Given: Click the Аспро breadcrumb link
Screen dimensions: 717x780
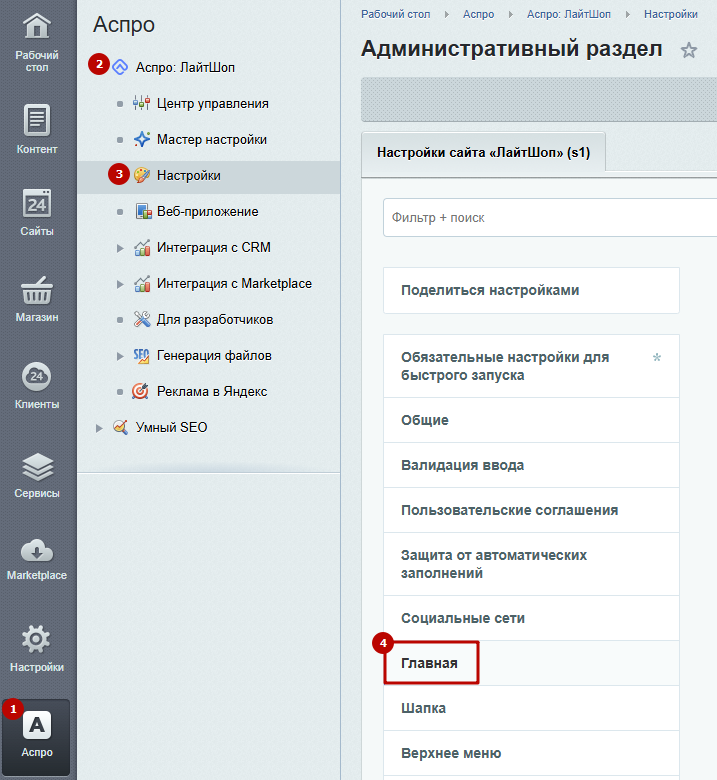Looking at the screenshot, I should (x=478, y=14).
